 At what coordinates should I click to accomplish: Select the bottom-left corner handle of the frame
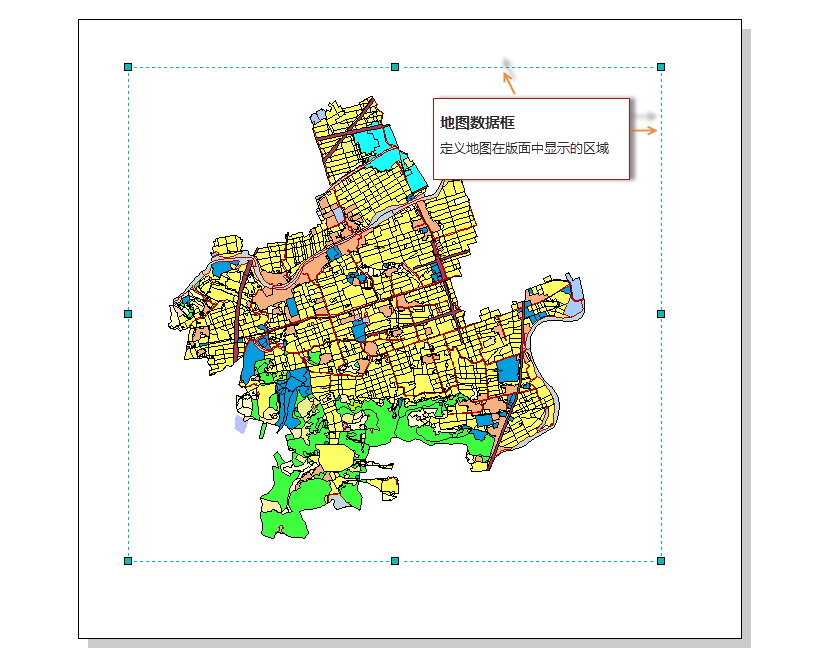(x=128, y=561)
